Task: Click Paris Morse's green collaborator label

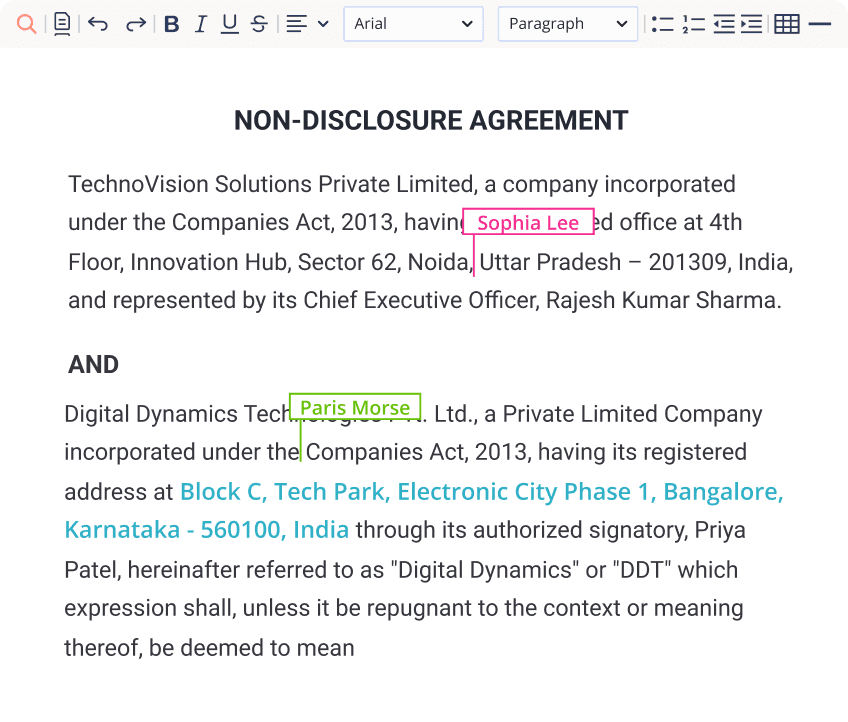Action: pos(355,407)
